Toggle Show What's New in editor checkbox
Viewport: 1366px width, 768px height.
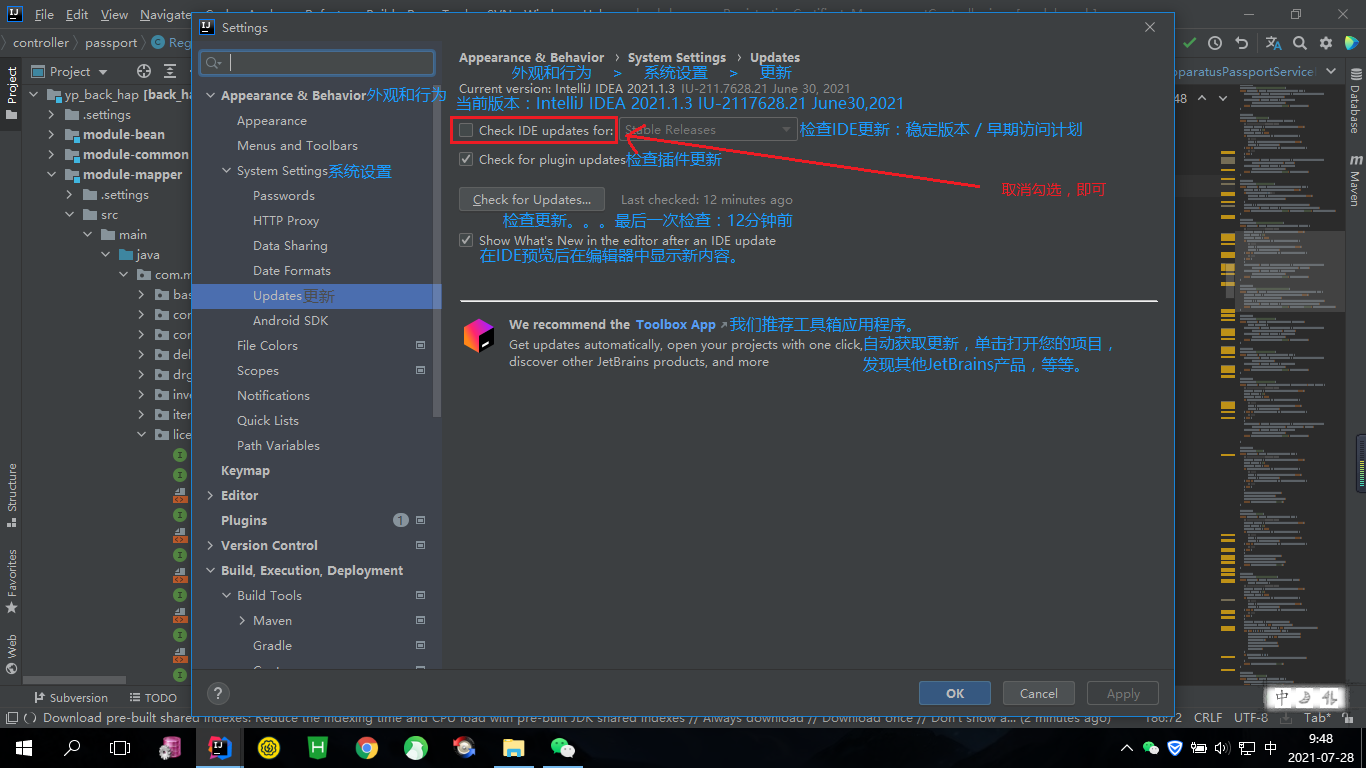click(x=466, y=240)
